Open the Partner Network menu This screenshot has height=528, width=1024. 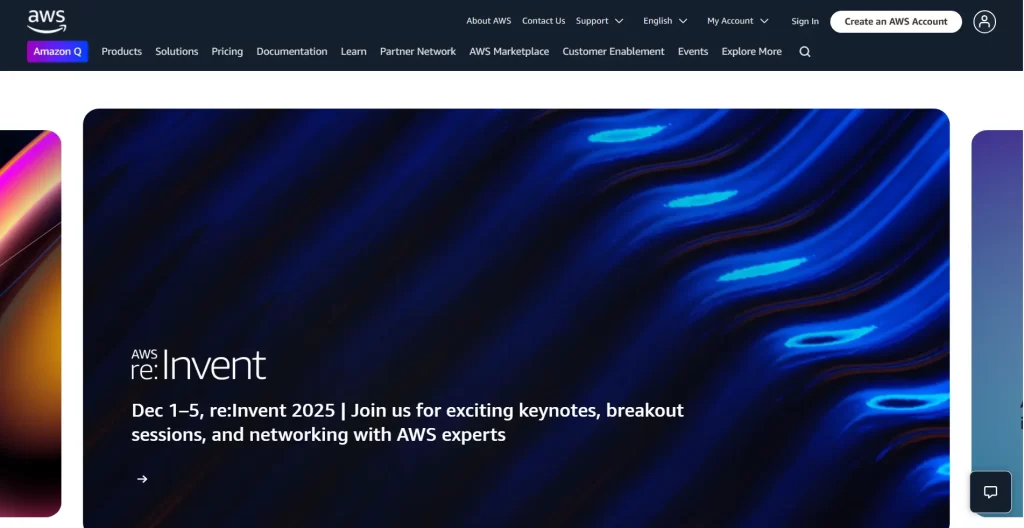(418, 52)
